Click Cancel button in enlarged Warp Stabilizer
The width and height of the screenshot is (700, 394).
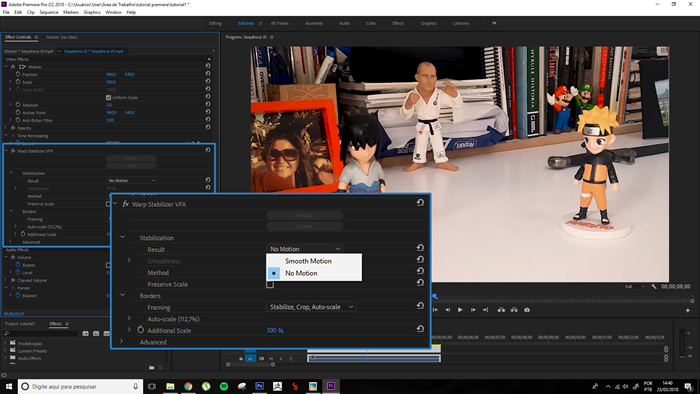pyautogui.click(x=304, y=226)
